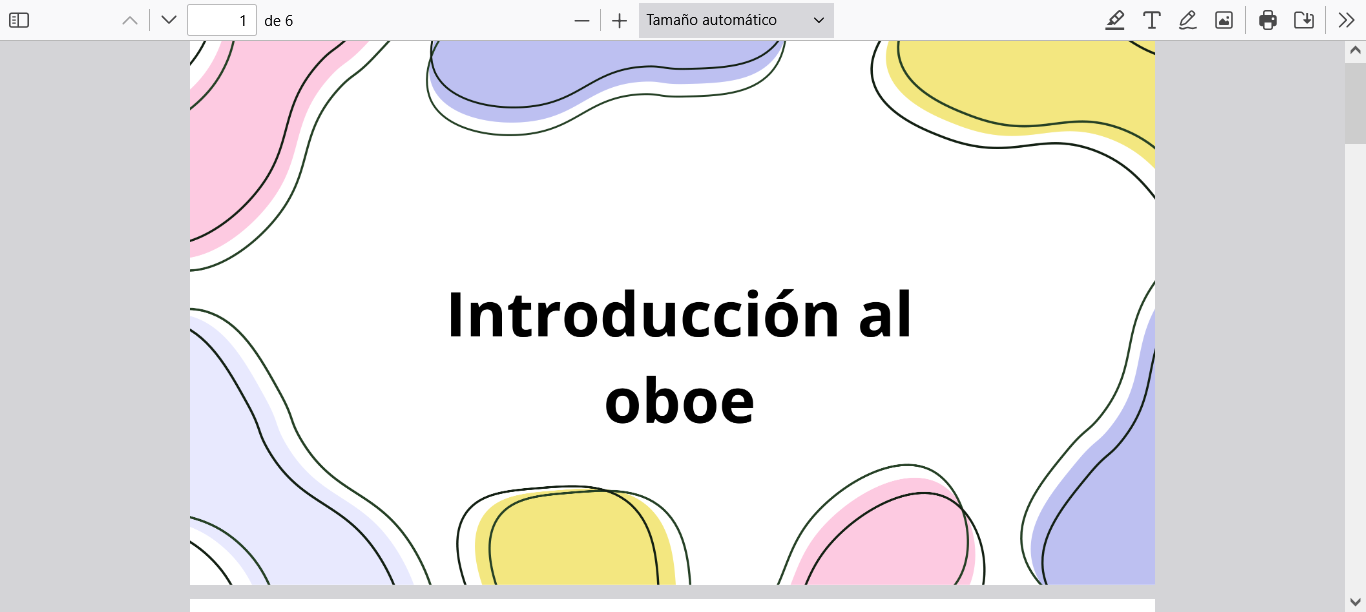Screen dimensions: 1366x612
Task: Zoom out of the document
Action: (582, 20)
